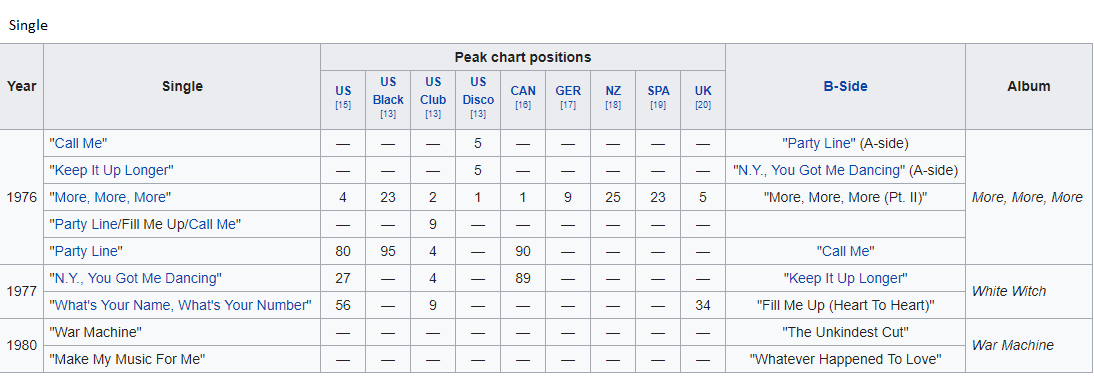
Task: Follow the "N.Y., You Got Me Dancing" 1977 single link
Action: click(x=136, y=278)
